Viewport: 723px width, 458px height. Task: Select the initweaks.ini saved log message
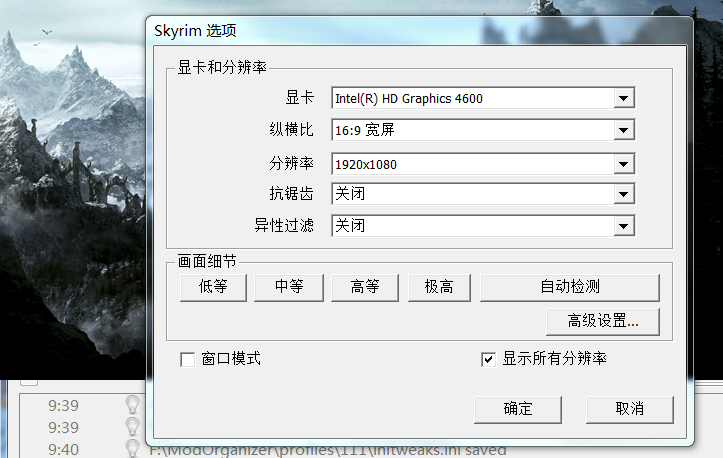click(328, 450)
